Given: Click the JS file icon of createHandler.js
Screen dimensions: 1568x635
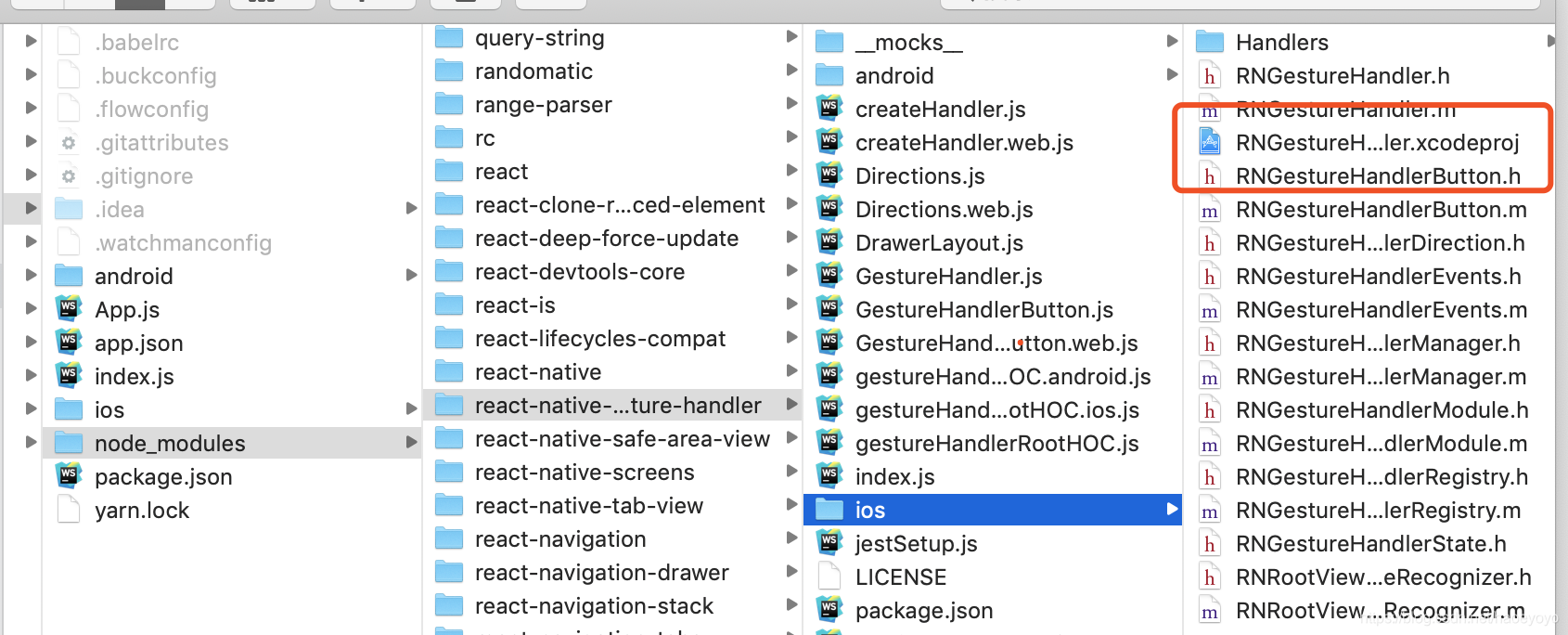Looking at the screenshot, I should 829,109.
